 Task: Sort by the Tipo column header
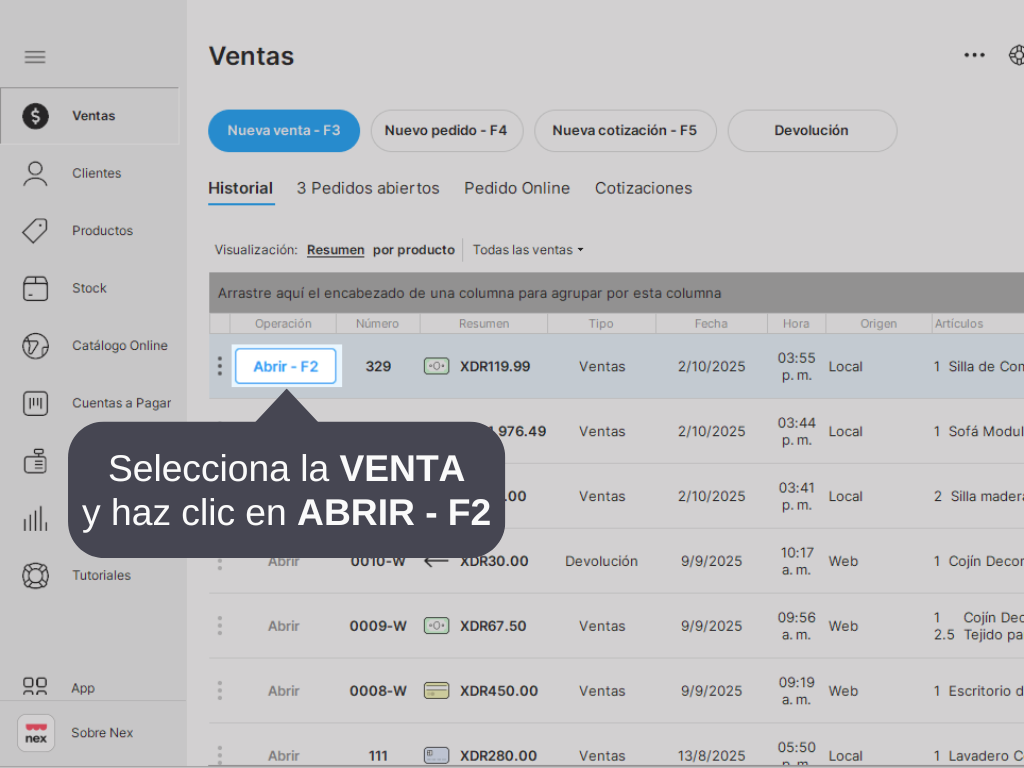pyautogui.click(x=601, y=323)
